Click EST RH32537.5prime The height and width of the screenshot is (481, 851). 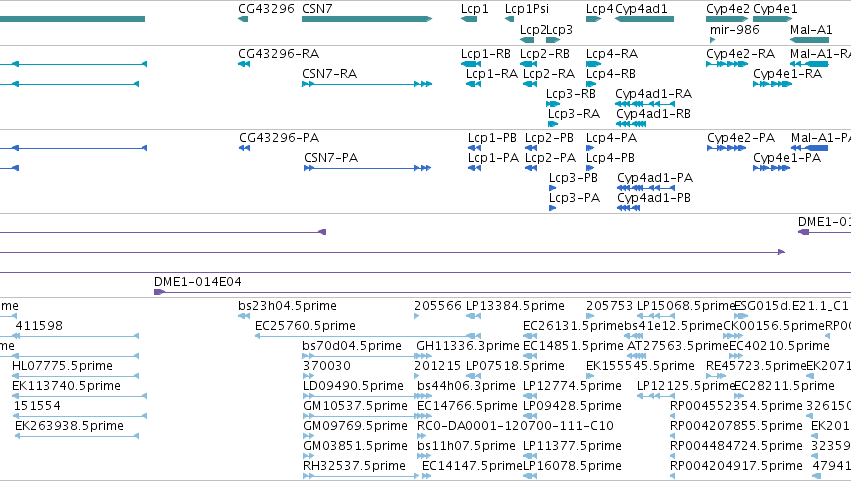(354, 466)
